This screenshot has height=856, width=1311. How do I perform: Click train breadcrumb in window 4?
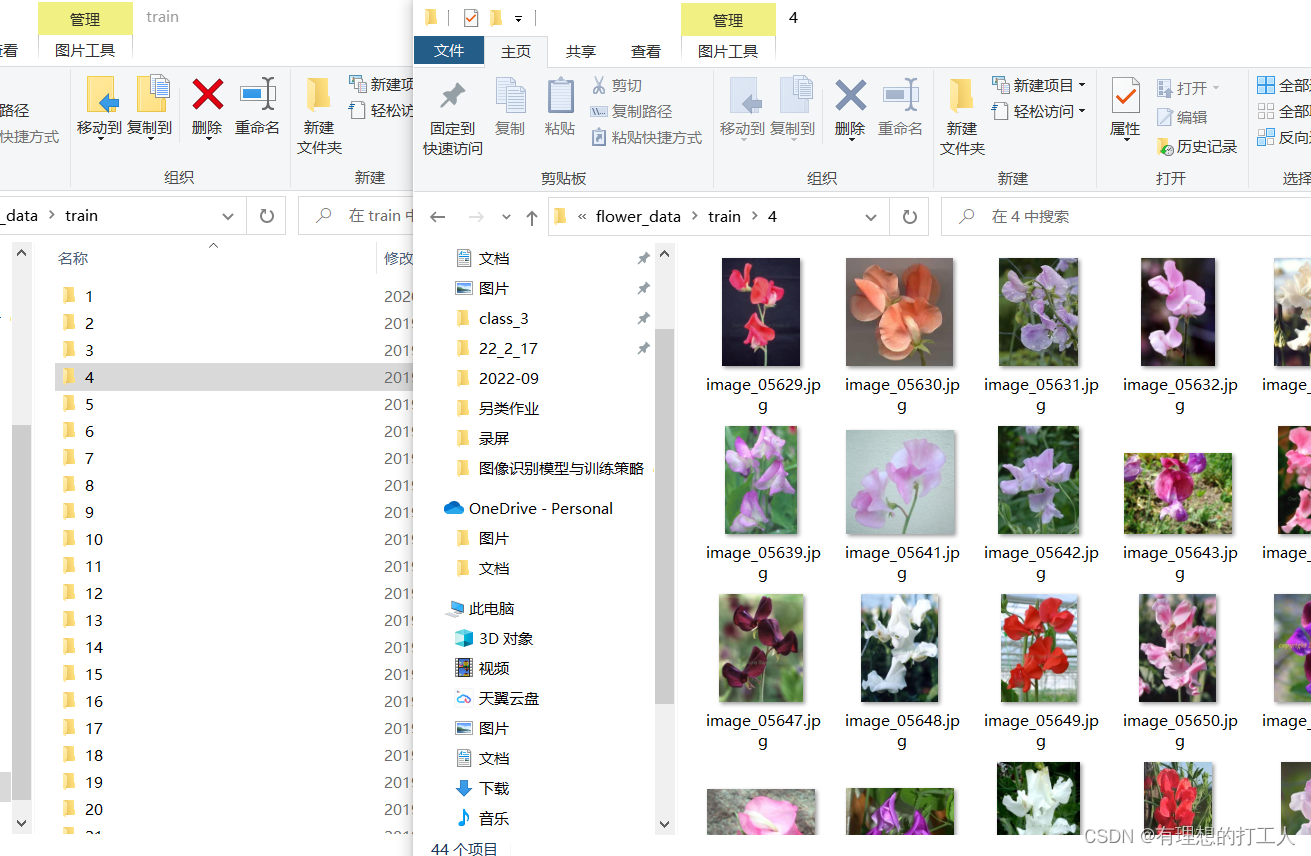click(x=724, y=216)
